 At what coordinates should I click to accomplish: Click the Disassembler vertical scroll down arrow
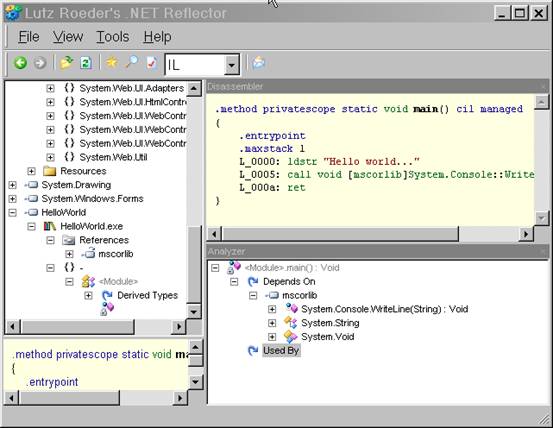pyautogui.click(x=541, y=218)
